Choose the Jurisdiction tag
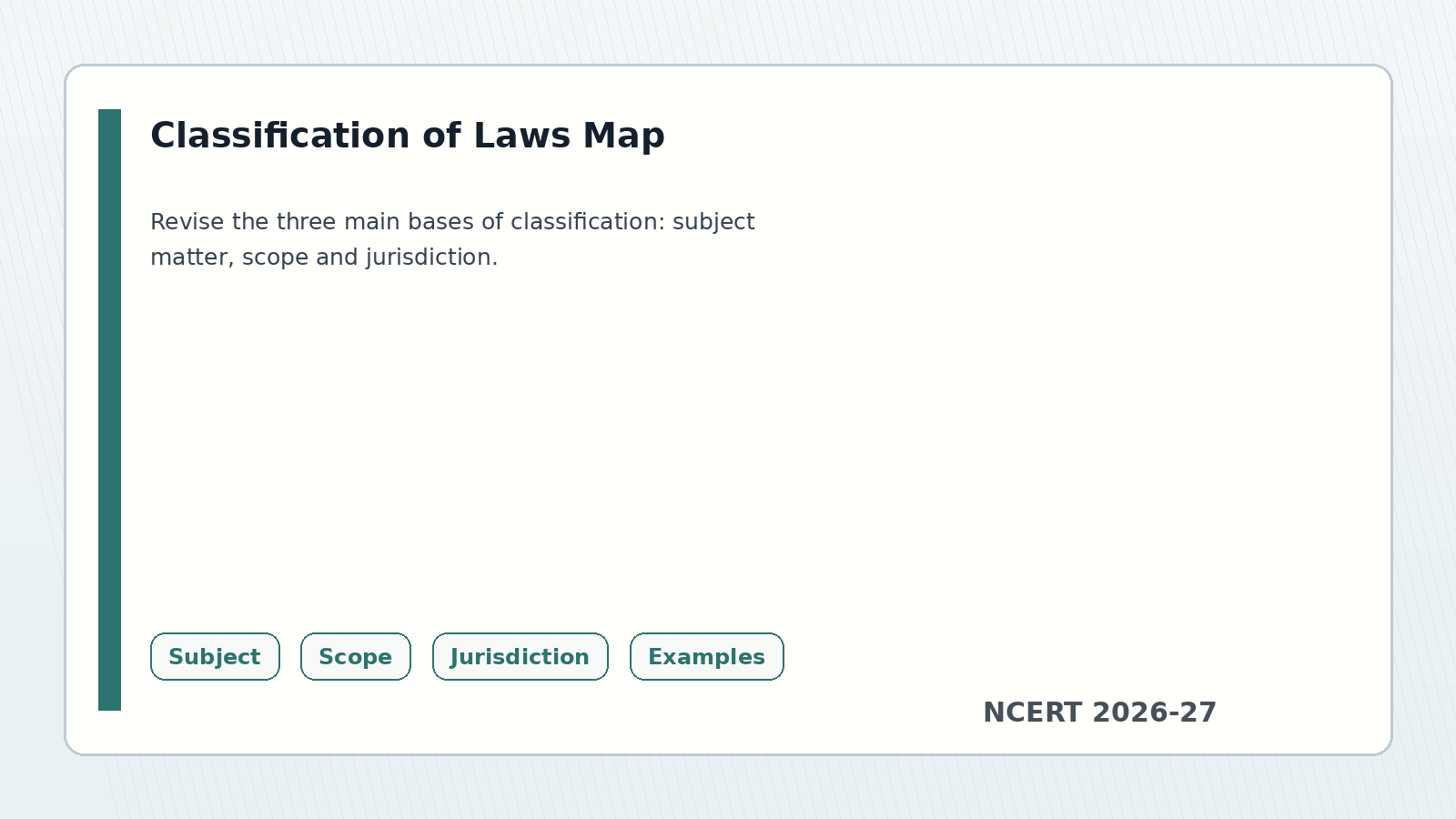Image resolution: width=1456 pixels, height=819 pixels. [521, 657]
